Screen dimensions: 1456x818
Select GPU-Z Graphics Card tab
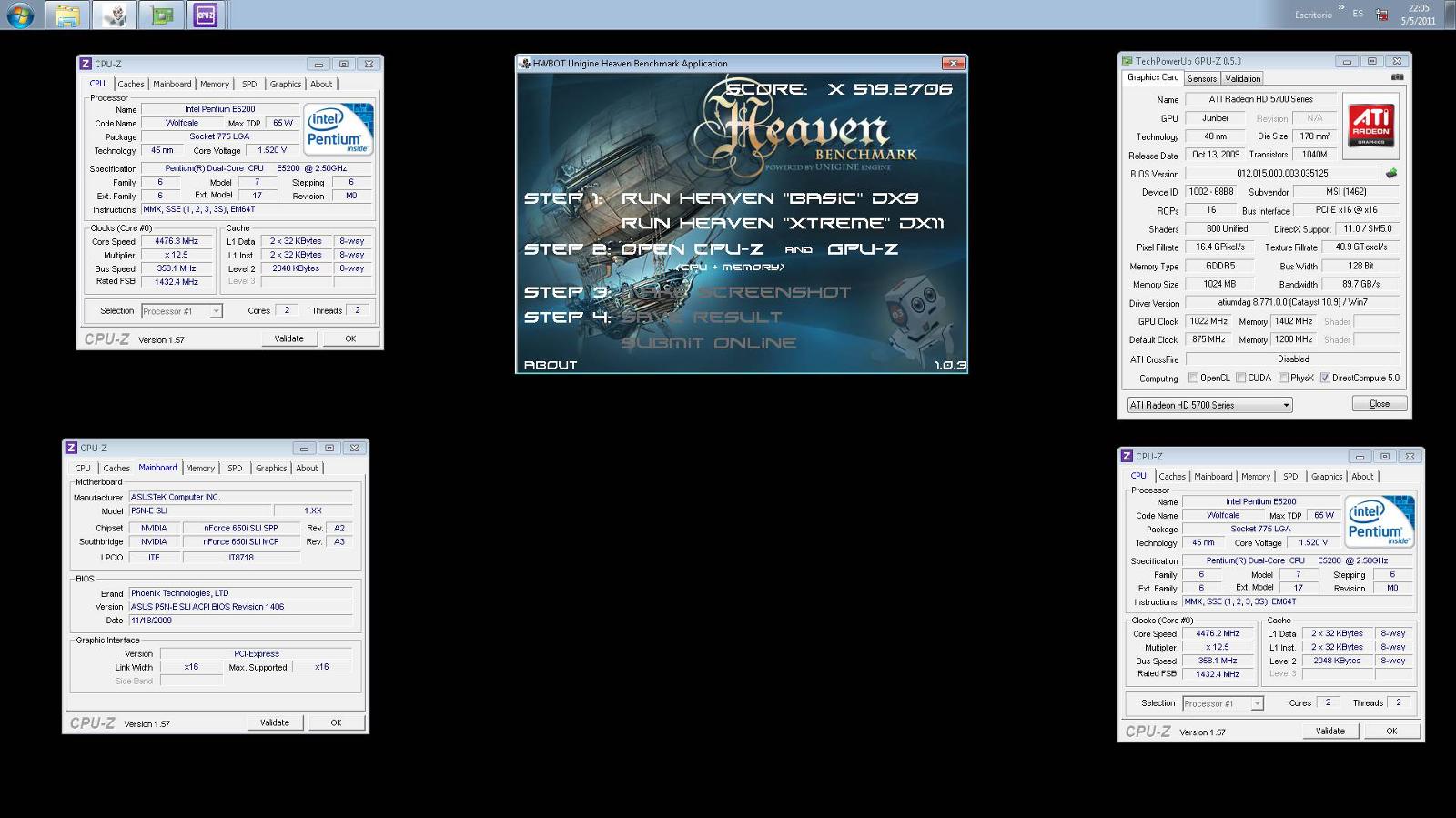pos(1153,77)
